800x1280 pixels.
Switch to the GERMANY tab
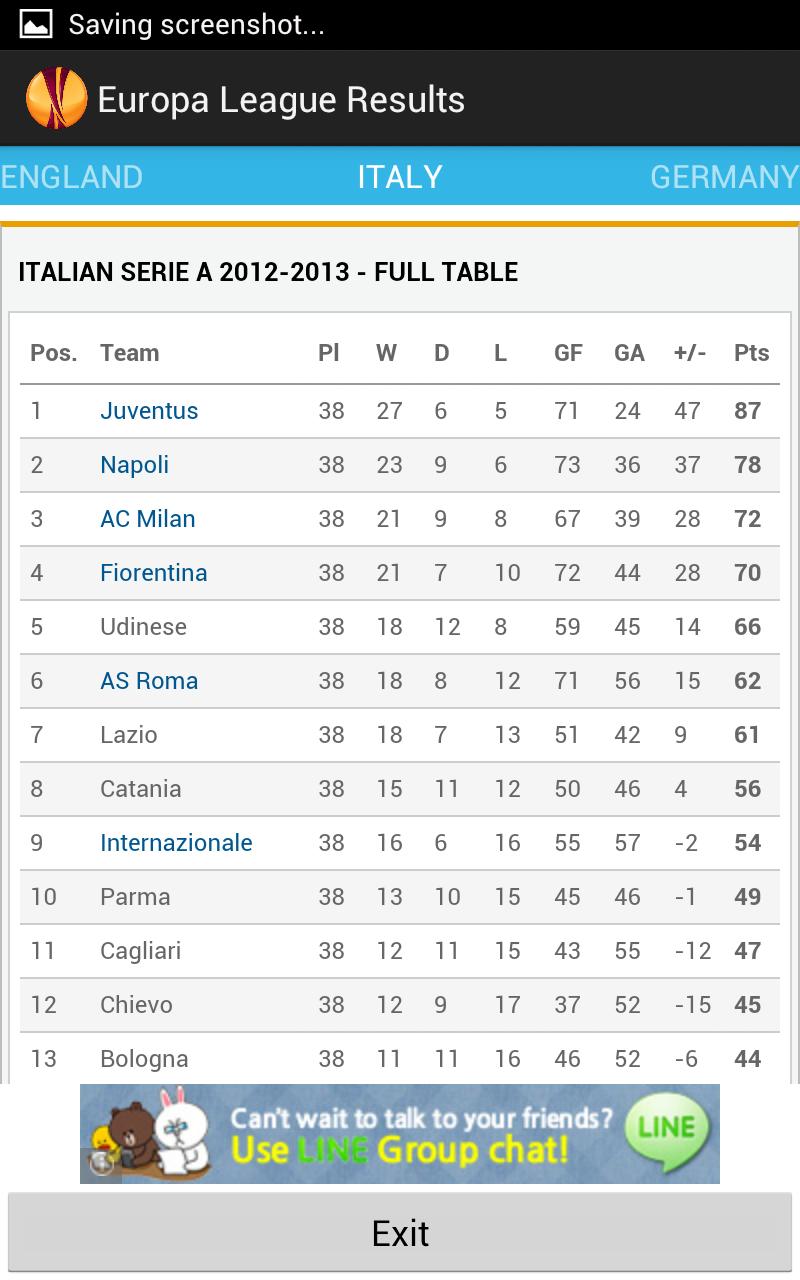(722, 177)
